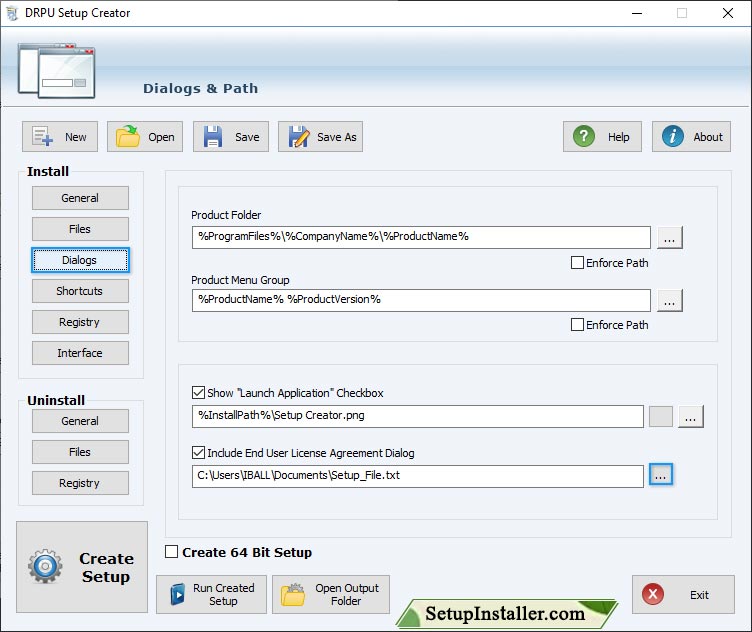Edit the Product Folder path field
Screen dimensions: 752x632
click(x=421, y=237)
